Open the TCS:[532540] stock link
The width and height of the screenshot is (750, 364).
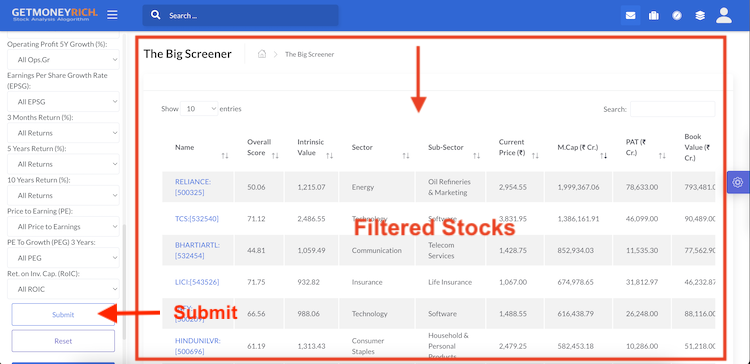[x=197, y=219]
